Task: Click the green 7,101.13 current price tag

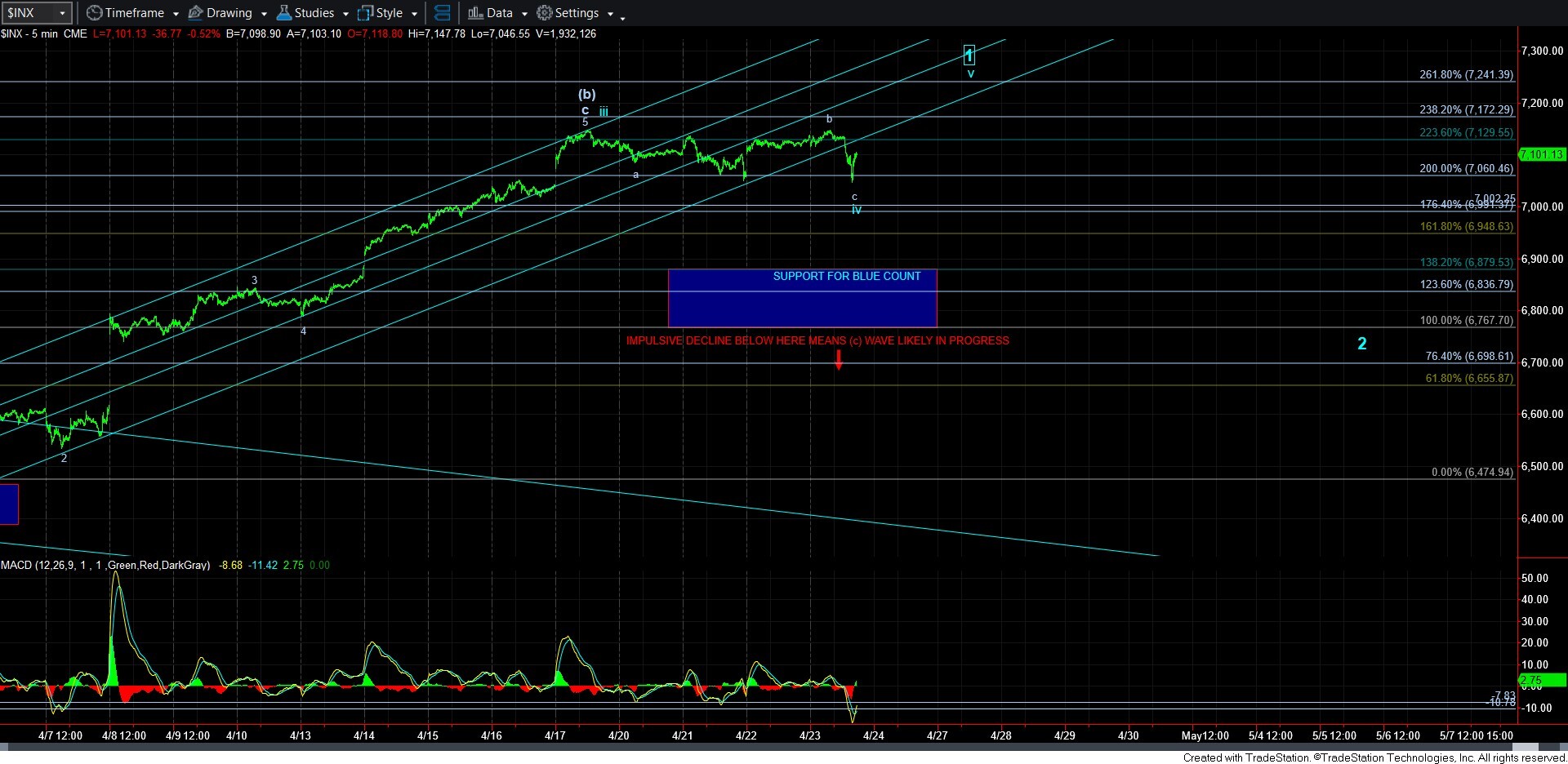Action: (1542, 154)
